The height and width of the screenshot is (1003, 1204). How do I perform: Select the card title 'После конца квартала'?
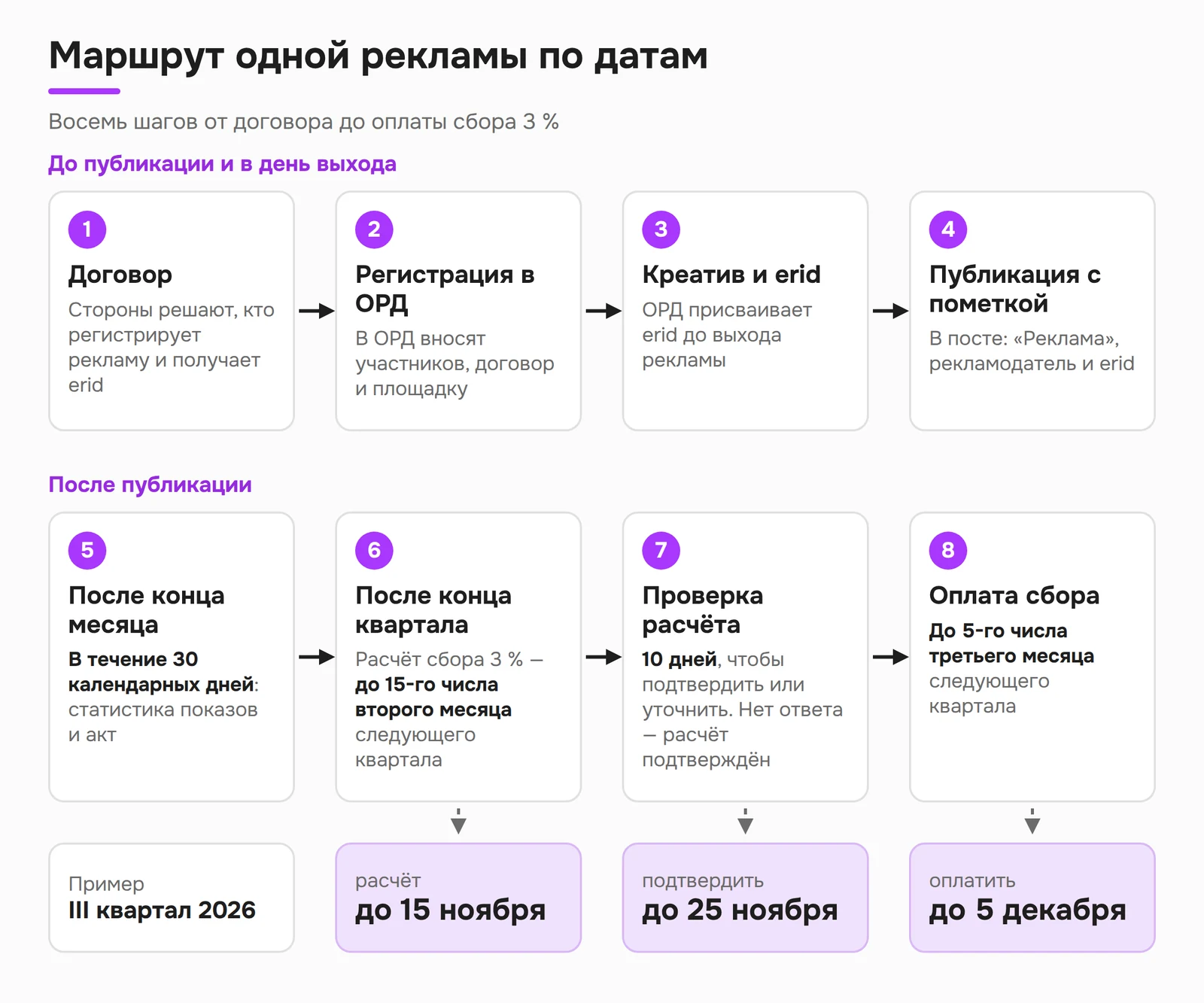click(433, 610)
